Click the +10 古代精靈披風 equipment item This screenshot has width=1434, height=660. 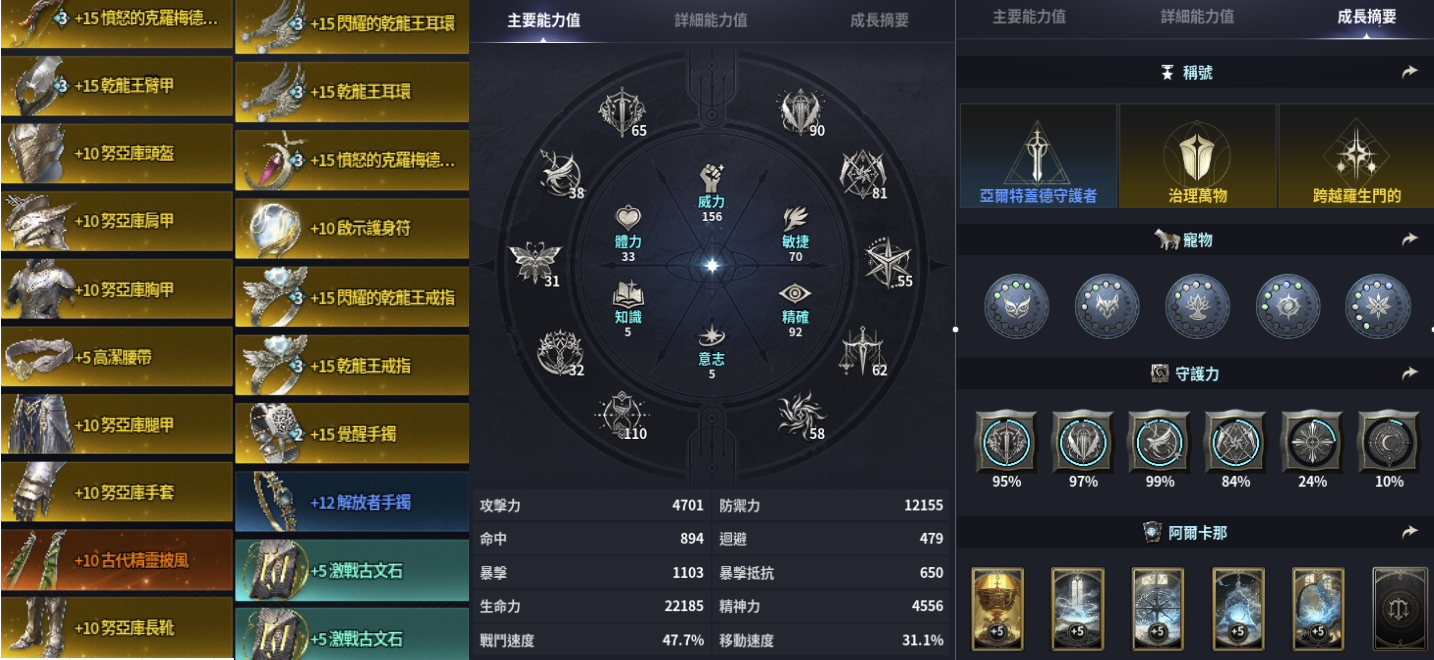click(117, 560)
